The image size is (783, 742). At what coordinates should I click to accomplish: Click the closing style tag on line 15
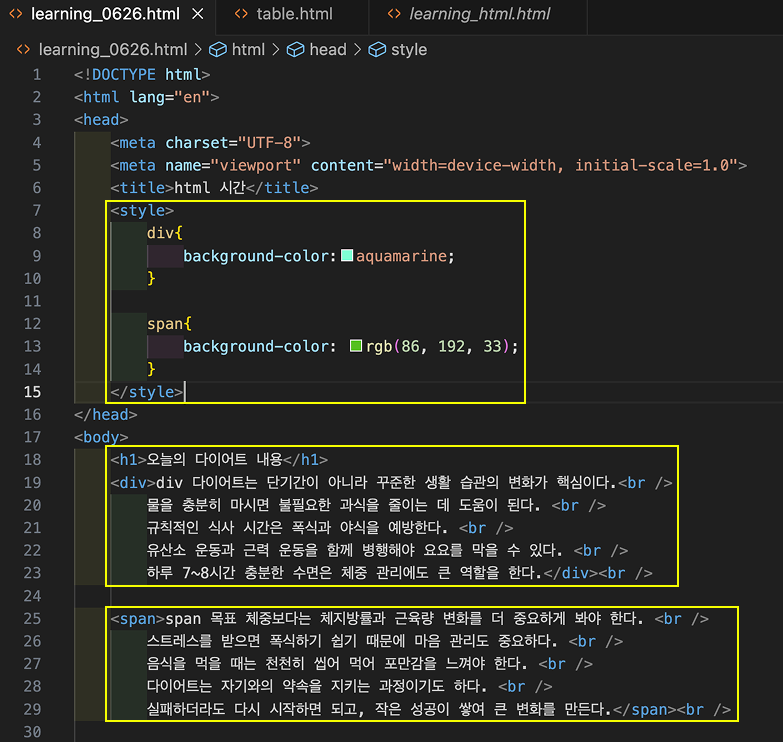coord(147,392)
